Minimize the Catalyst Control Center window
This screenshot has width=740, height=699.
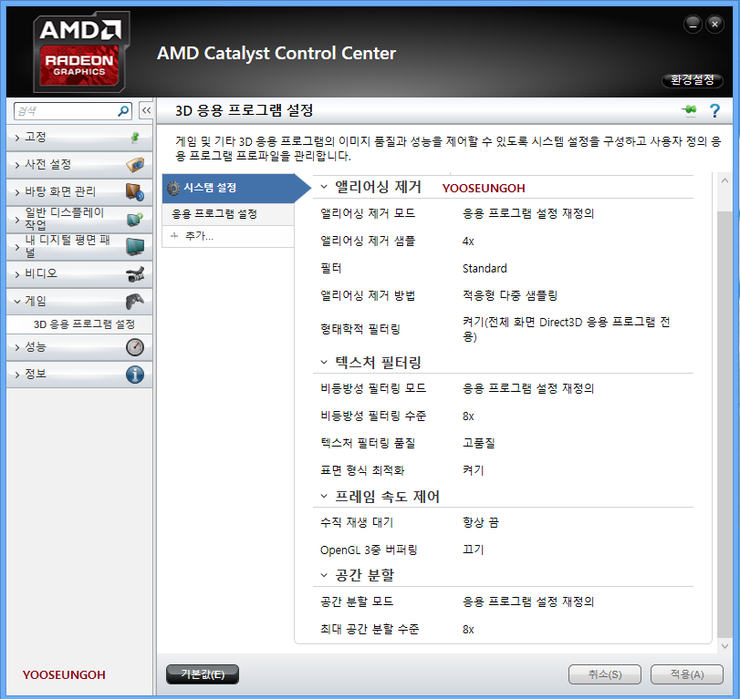pos(692,24)
